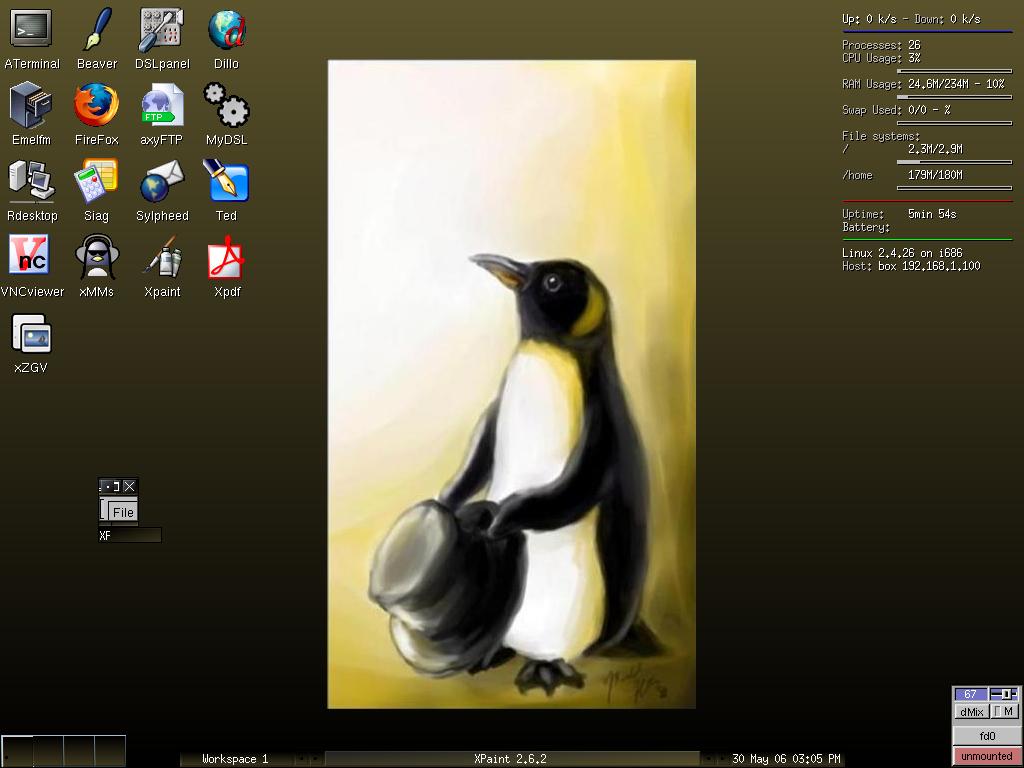Click the painted penguin image

(511, 384)
